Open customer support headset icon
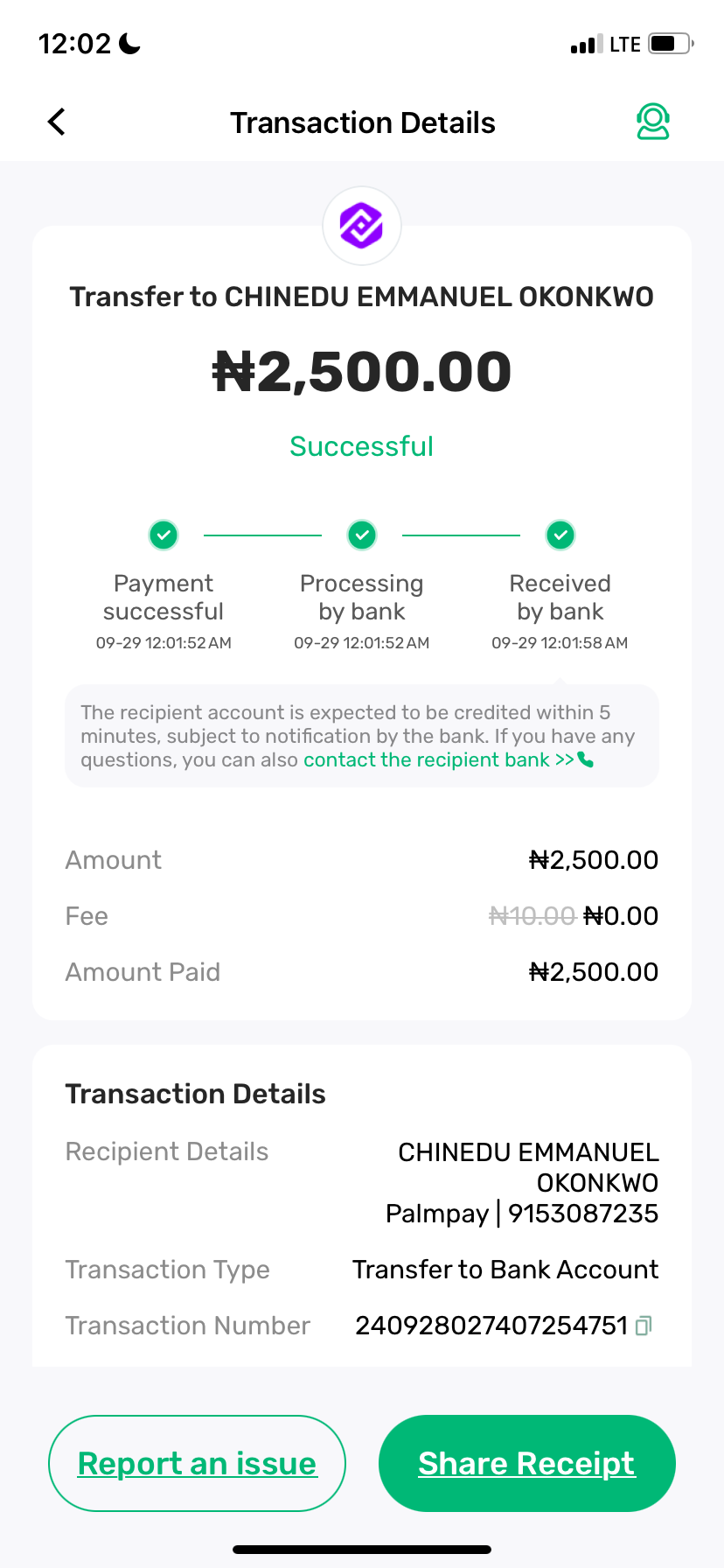 point(652,122)
